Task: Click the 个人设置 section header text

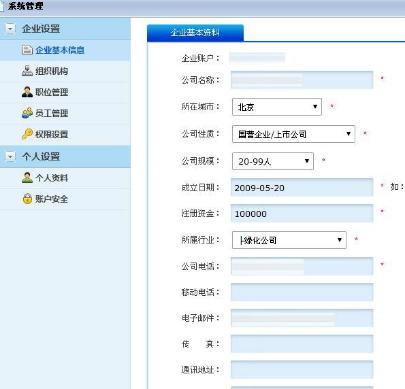Action: point(41,156)
